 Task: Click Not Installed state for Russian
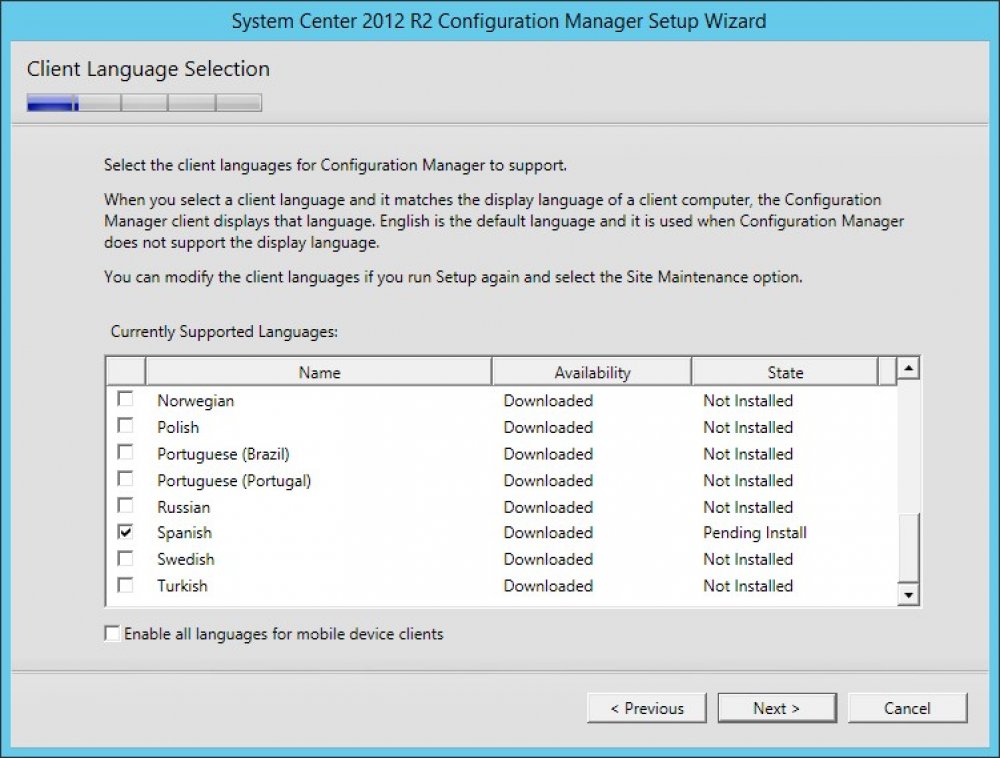click(x=748, y=507)
